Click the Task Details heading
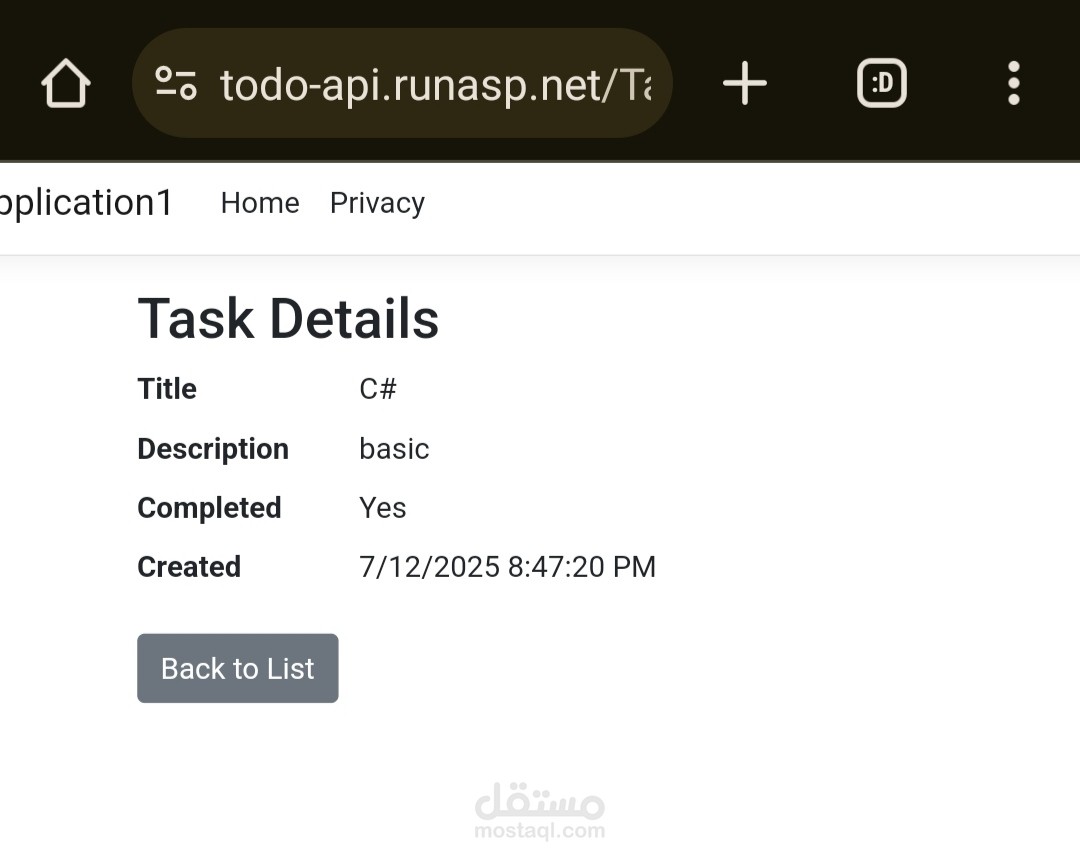This screenshot has width=1080, height=859. coord(288,319)
